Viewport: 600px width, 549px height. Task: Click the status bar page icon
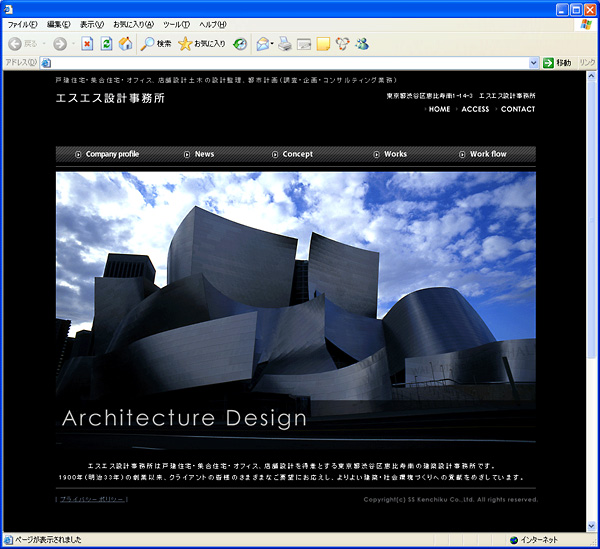point(8,540)
